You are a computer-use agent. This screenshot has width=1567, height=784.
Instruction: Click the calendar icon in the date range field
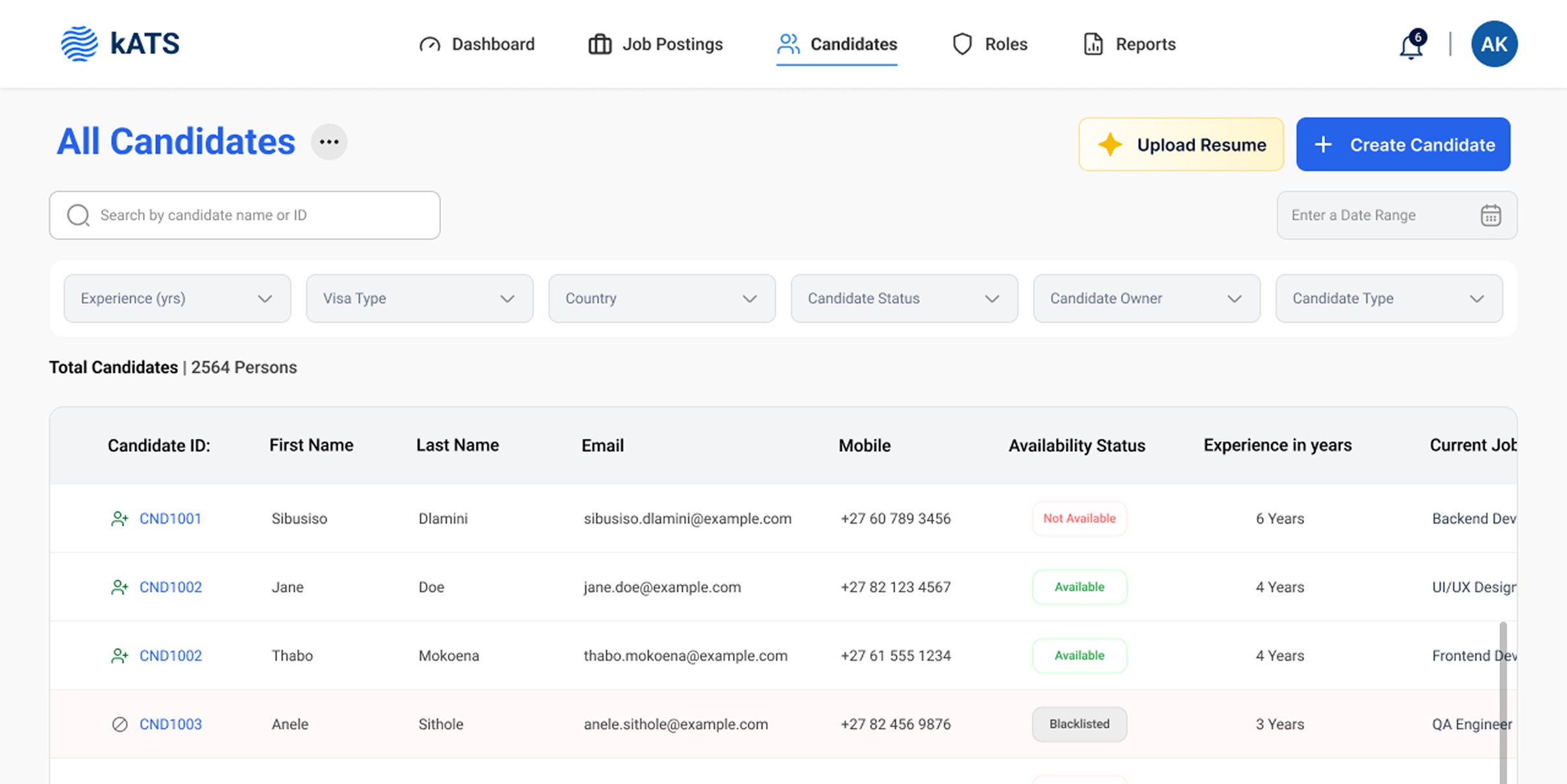(1490, 215)
